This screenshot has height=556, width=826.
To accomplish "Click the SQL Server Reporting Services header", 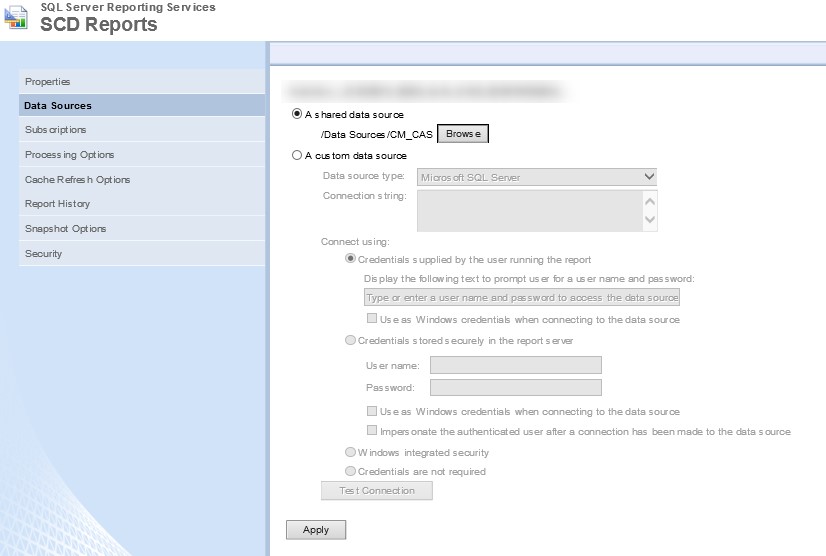I will (128, 7).
